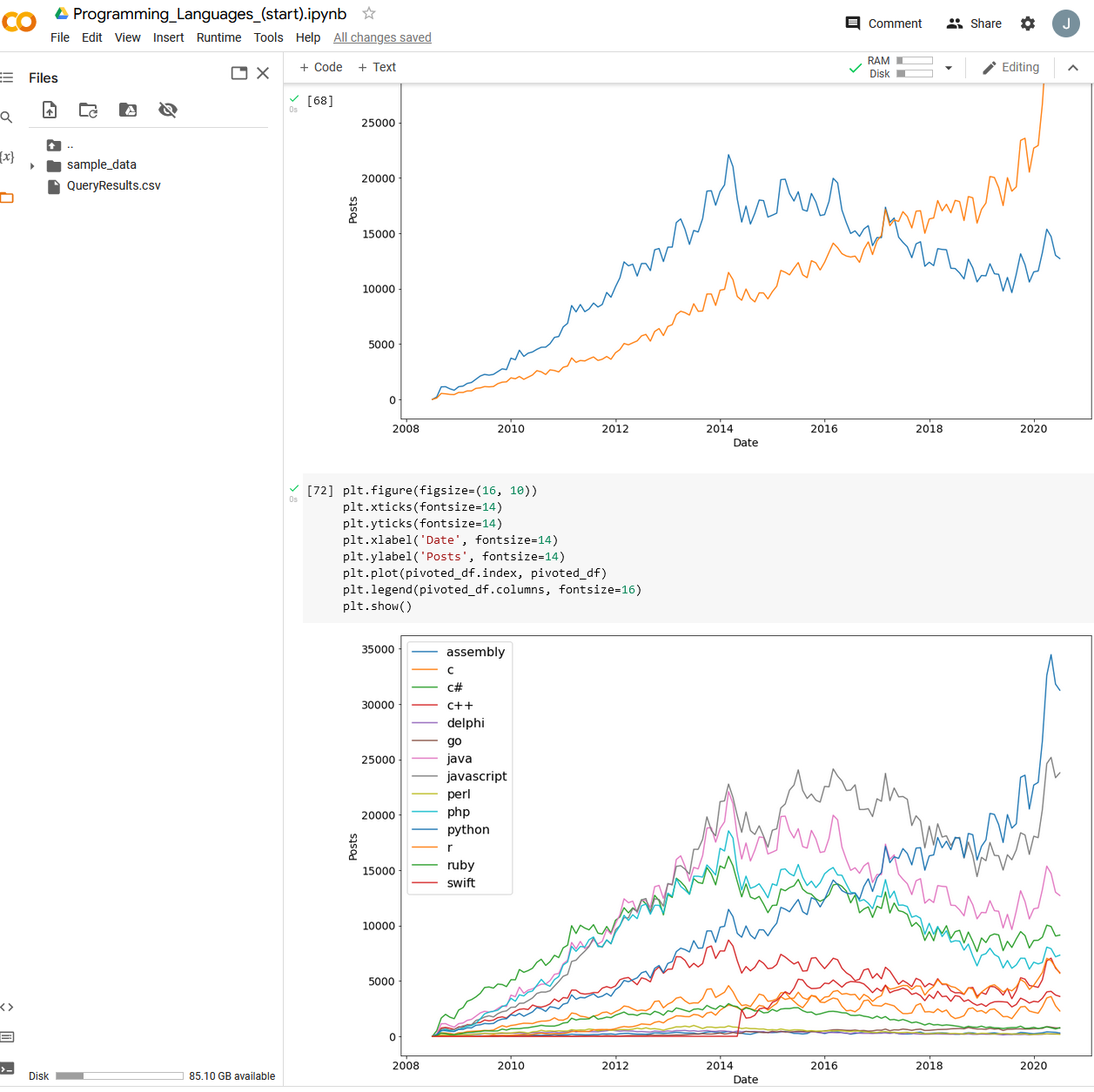Mount Google Drive in the Files panel
1094x1092 pixels.
127,110
